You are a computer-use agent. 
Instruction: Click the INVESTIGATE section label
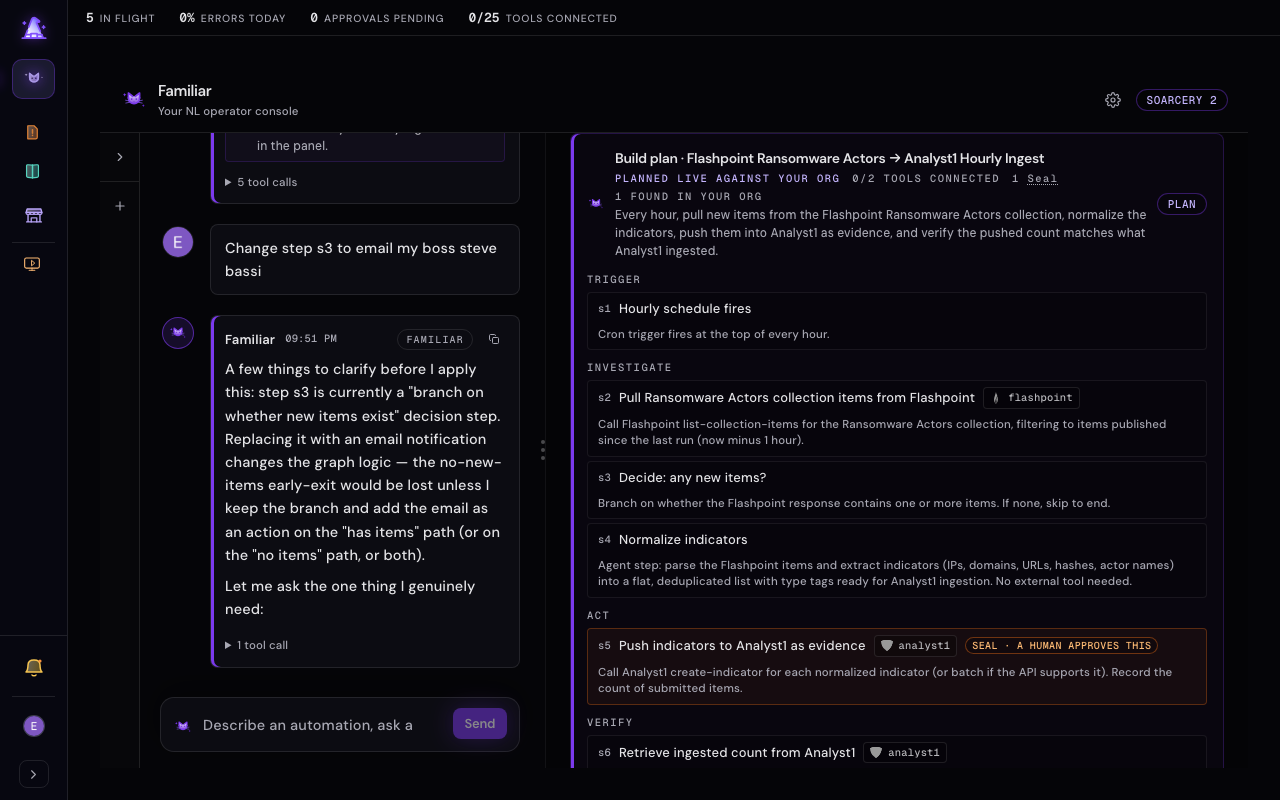click(x=629, y=368)
